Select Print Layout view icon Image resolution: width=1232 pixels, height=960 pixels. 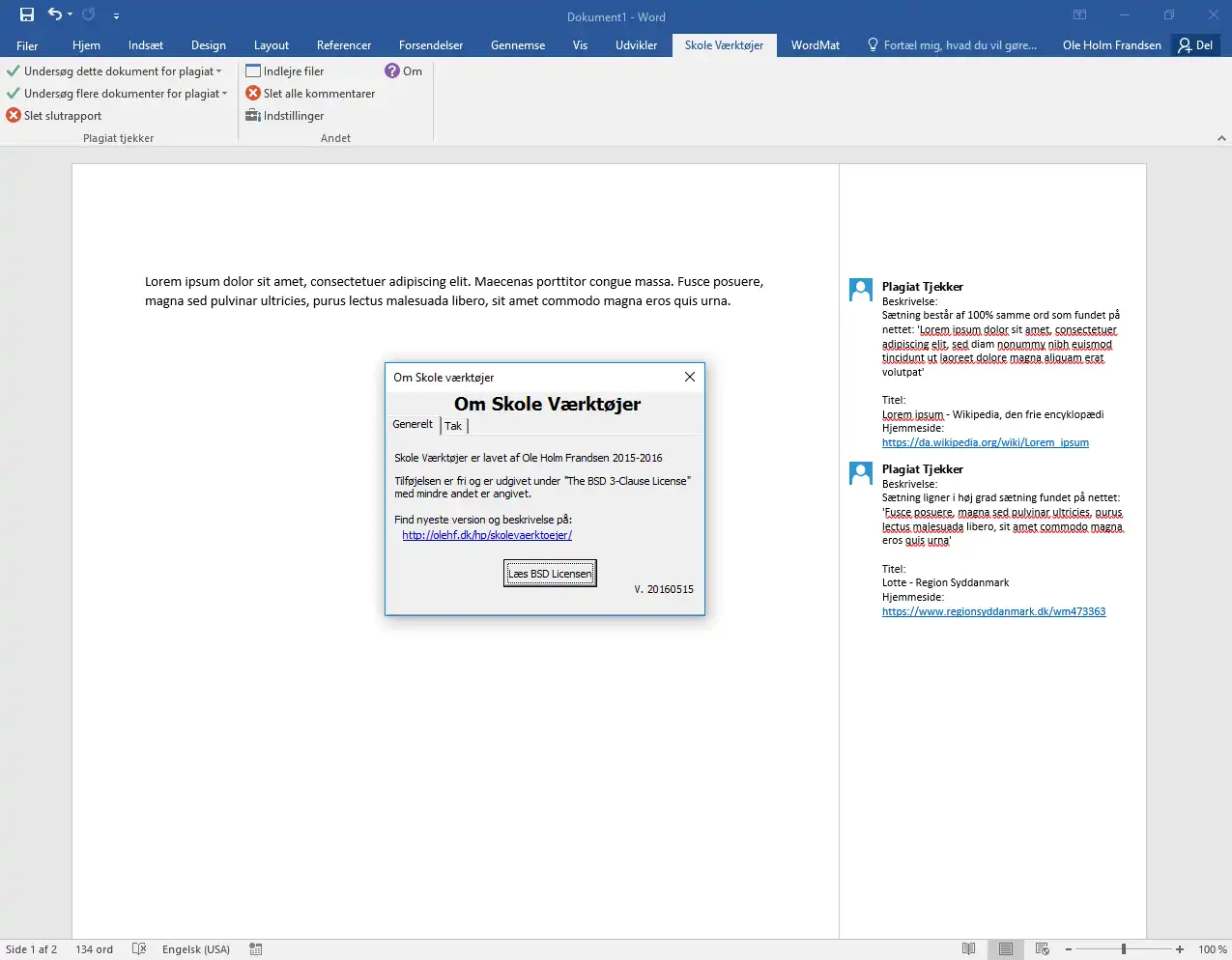point(1006,949)
